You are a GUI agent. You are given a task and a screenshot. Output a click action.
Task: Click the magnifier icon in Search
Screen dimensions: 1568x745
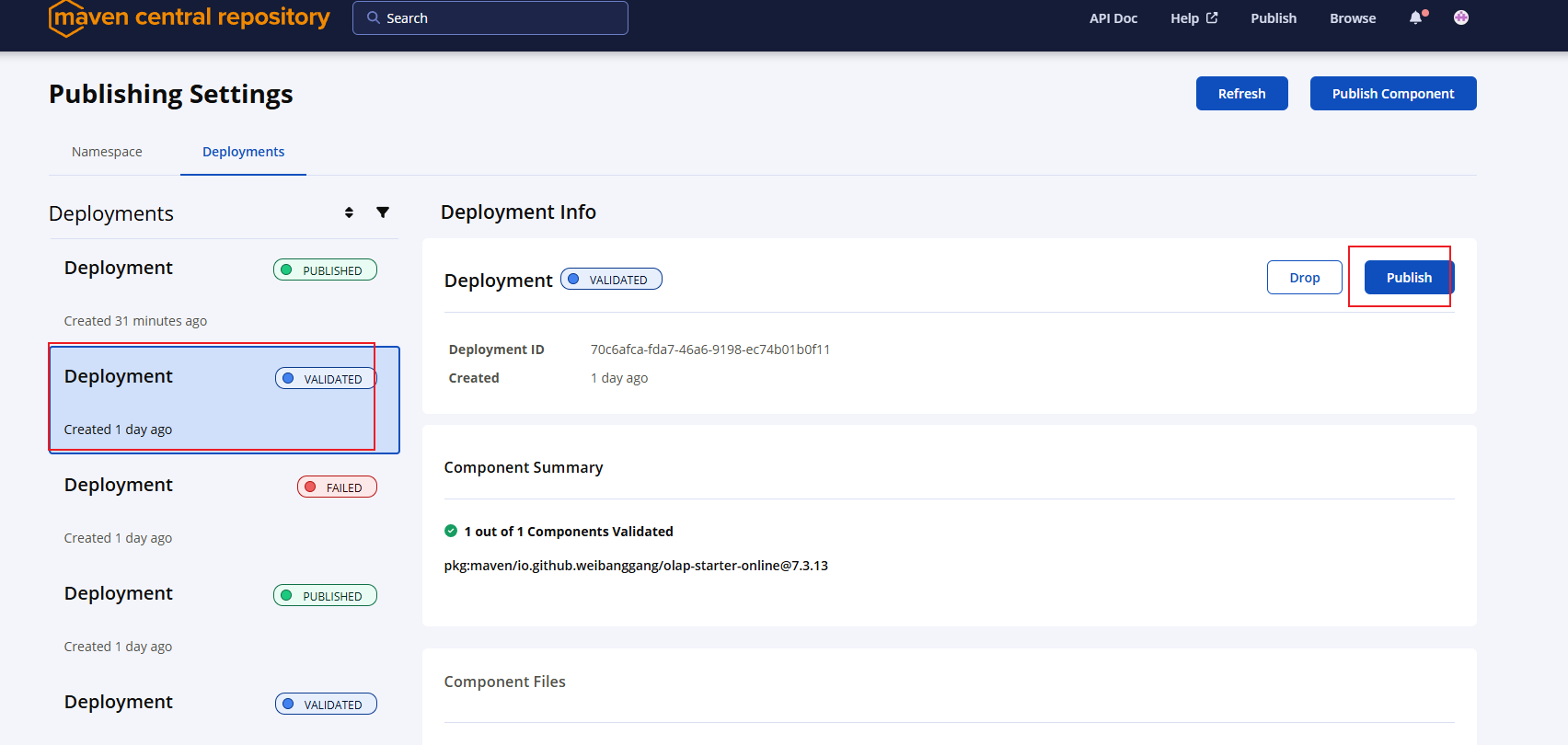[374, 17]
